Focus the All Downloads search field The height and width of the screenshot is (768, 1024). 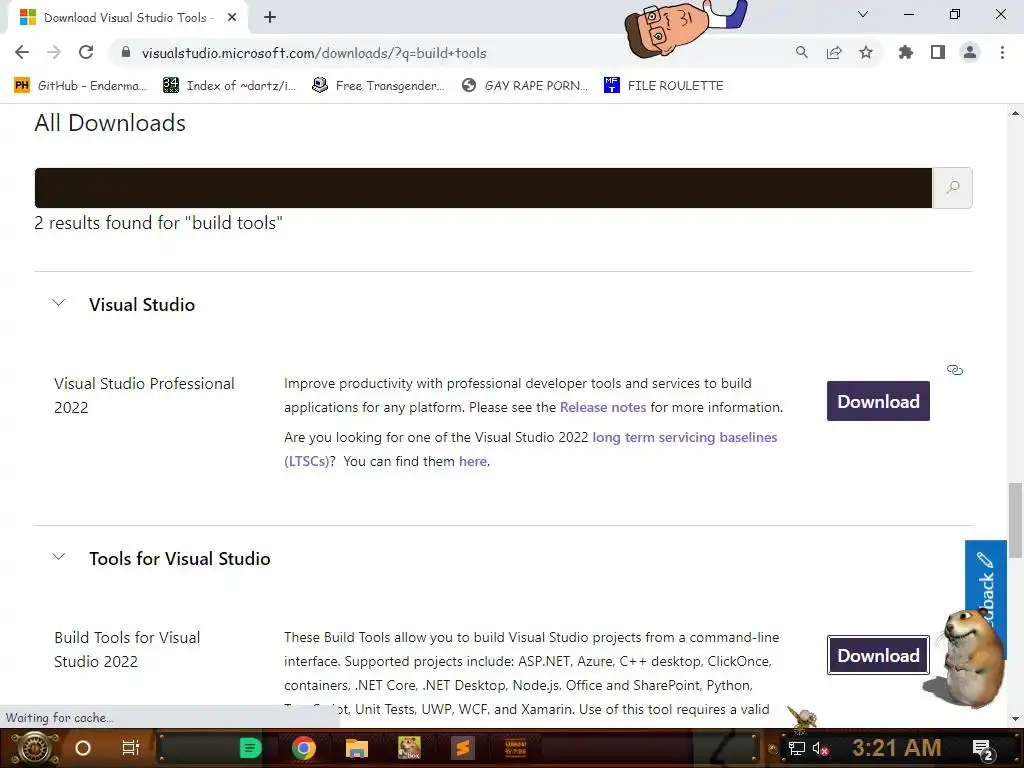(x=483, y=188)
